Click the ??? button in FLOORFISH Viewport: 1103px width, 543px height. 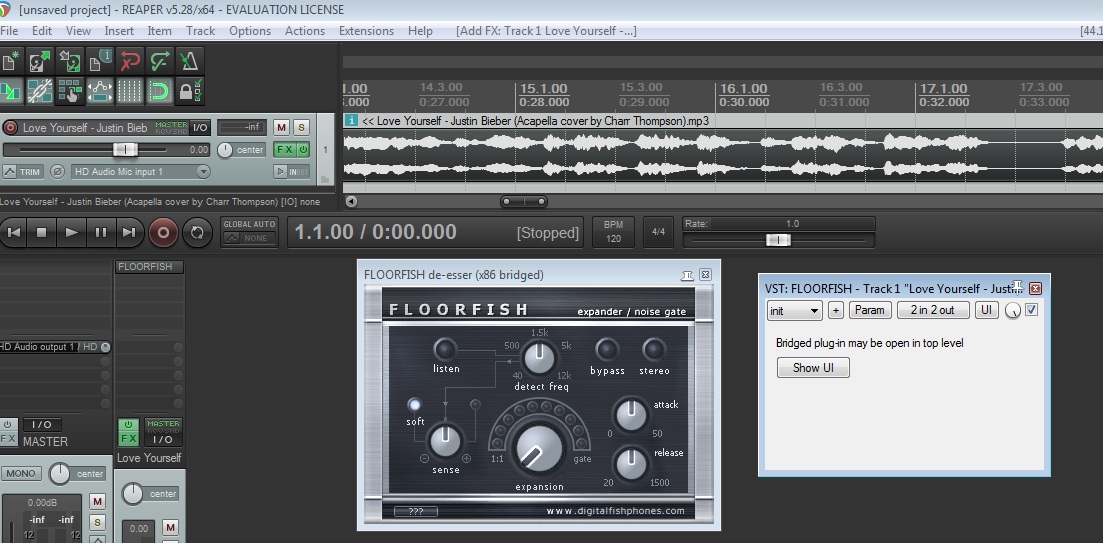(416, 511)
